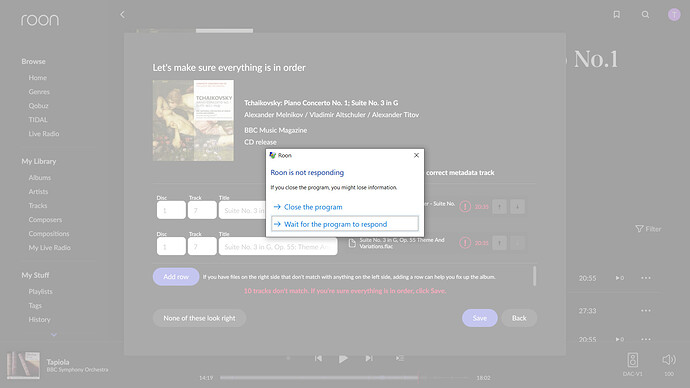Click the Tapiola track title
690x388 pixels.
(58, 362)
